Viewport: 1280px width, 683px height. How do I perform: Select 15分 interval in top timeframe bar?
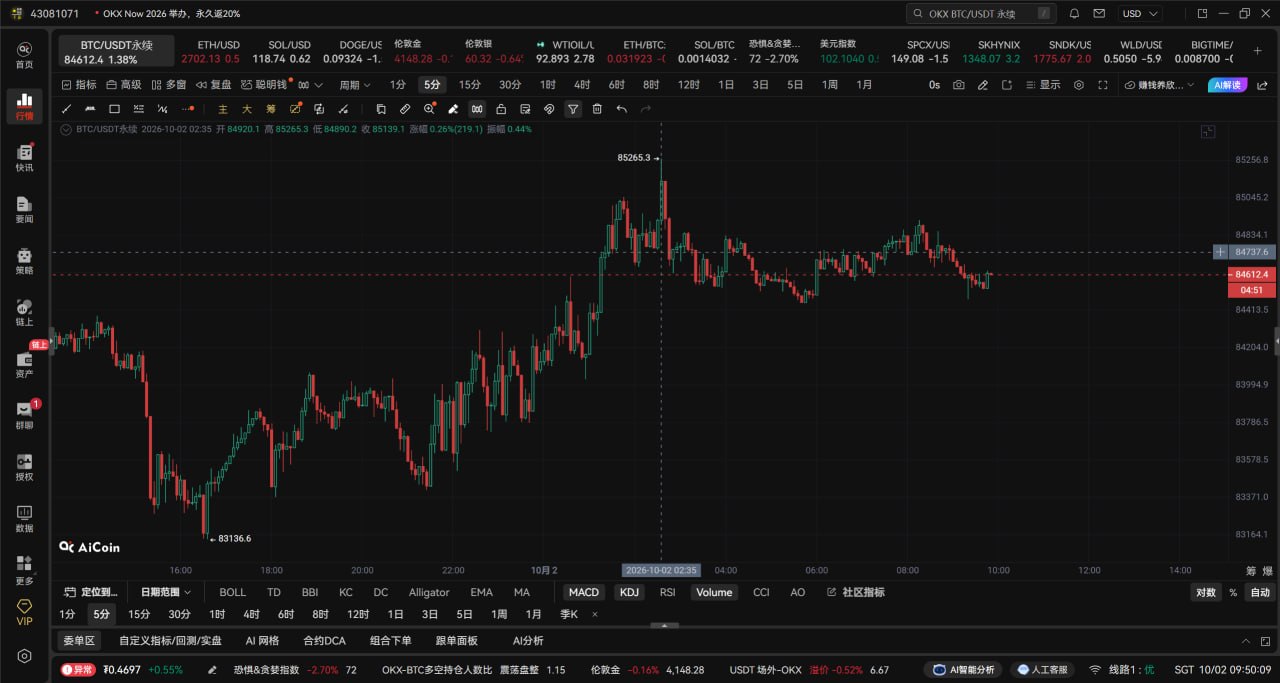(469, 85)
